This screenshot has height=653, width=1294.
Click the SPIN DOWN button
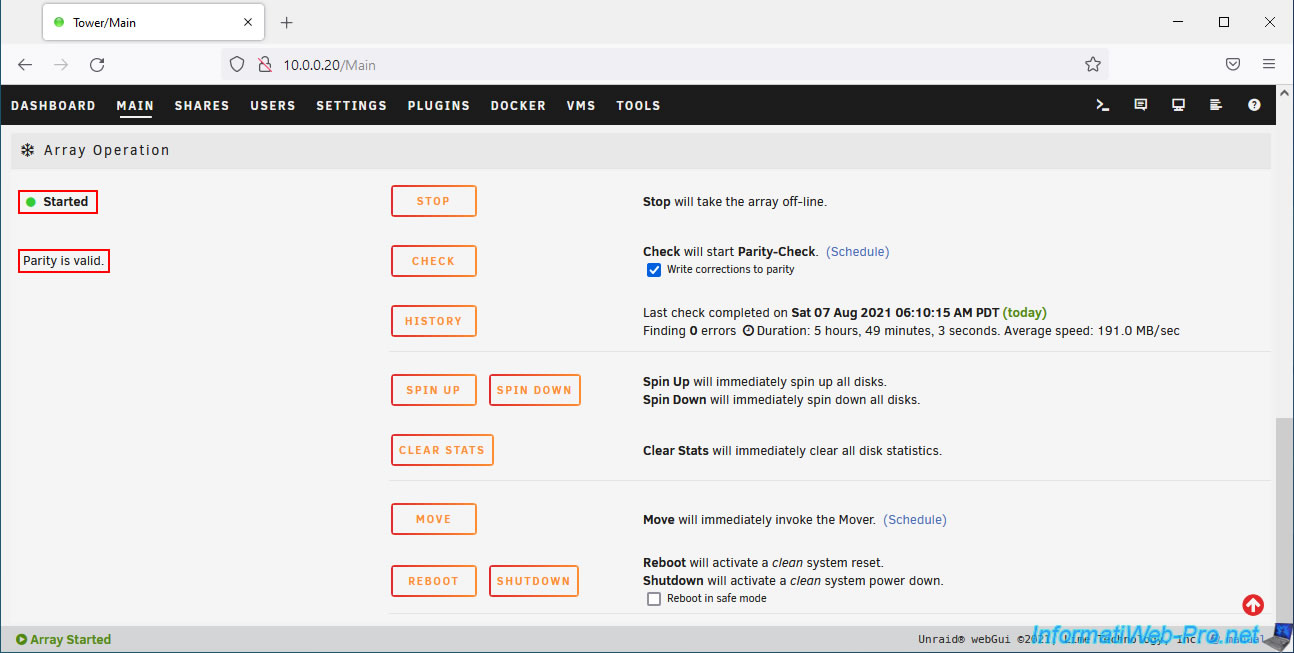[x=534, y=390]
